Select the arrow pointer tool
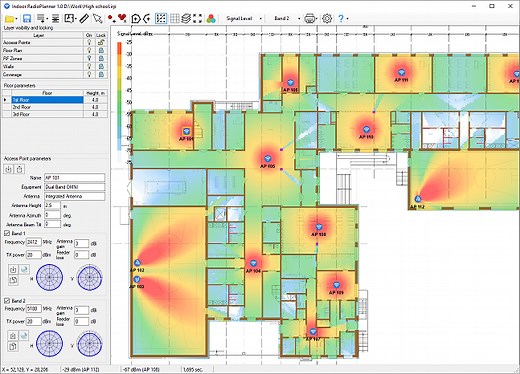Viewport: 520px width, 374px height. point(97,19)
